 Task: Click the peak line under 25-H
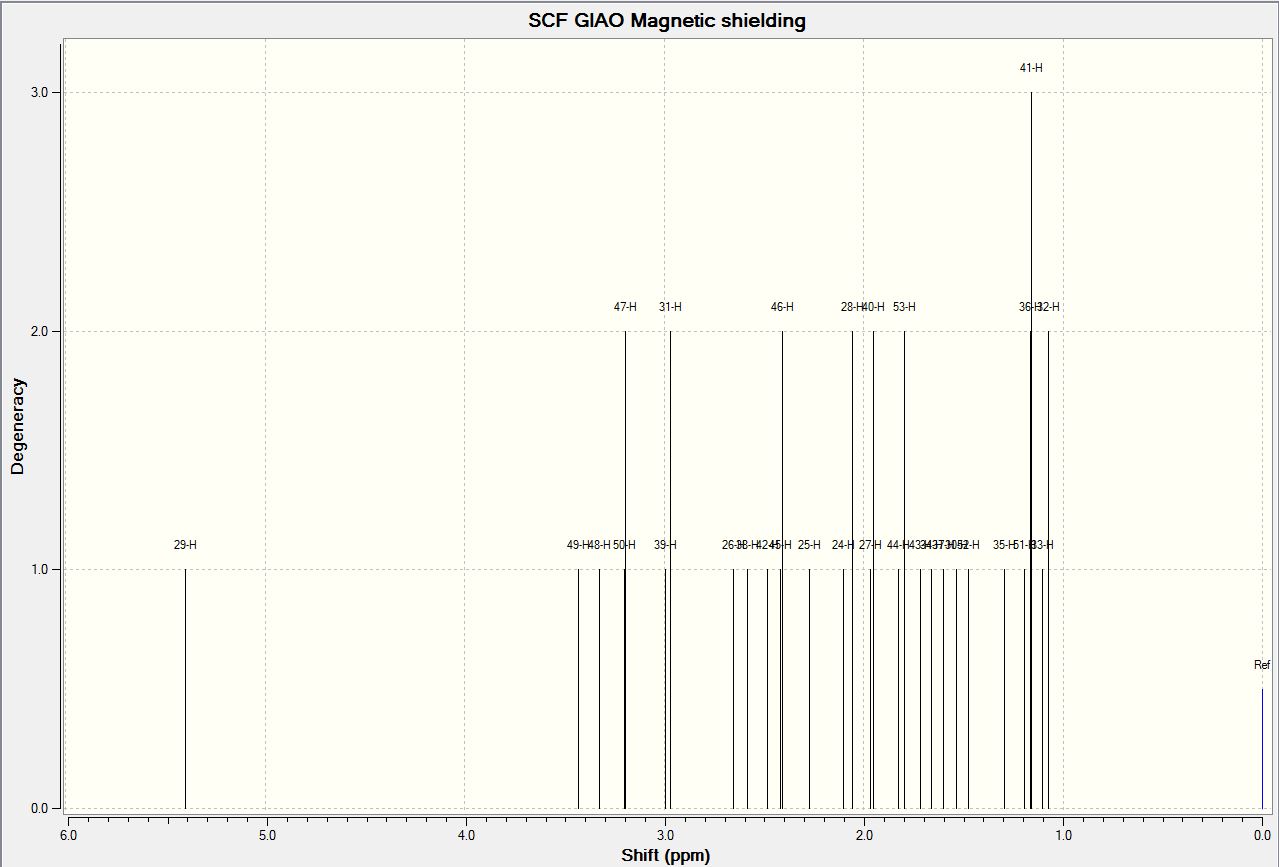click(x=809, y=688)
